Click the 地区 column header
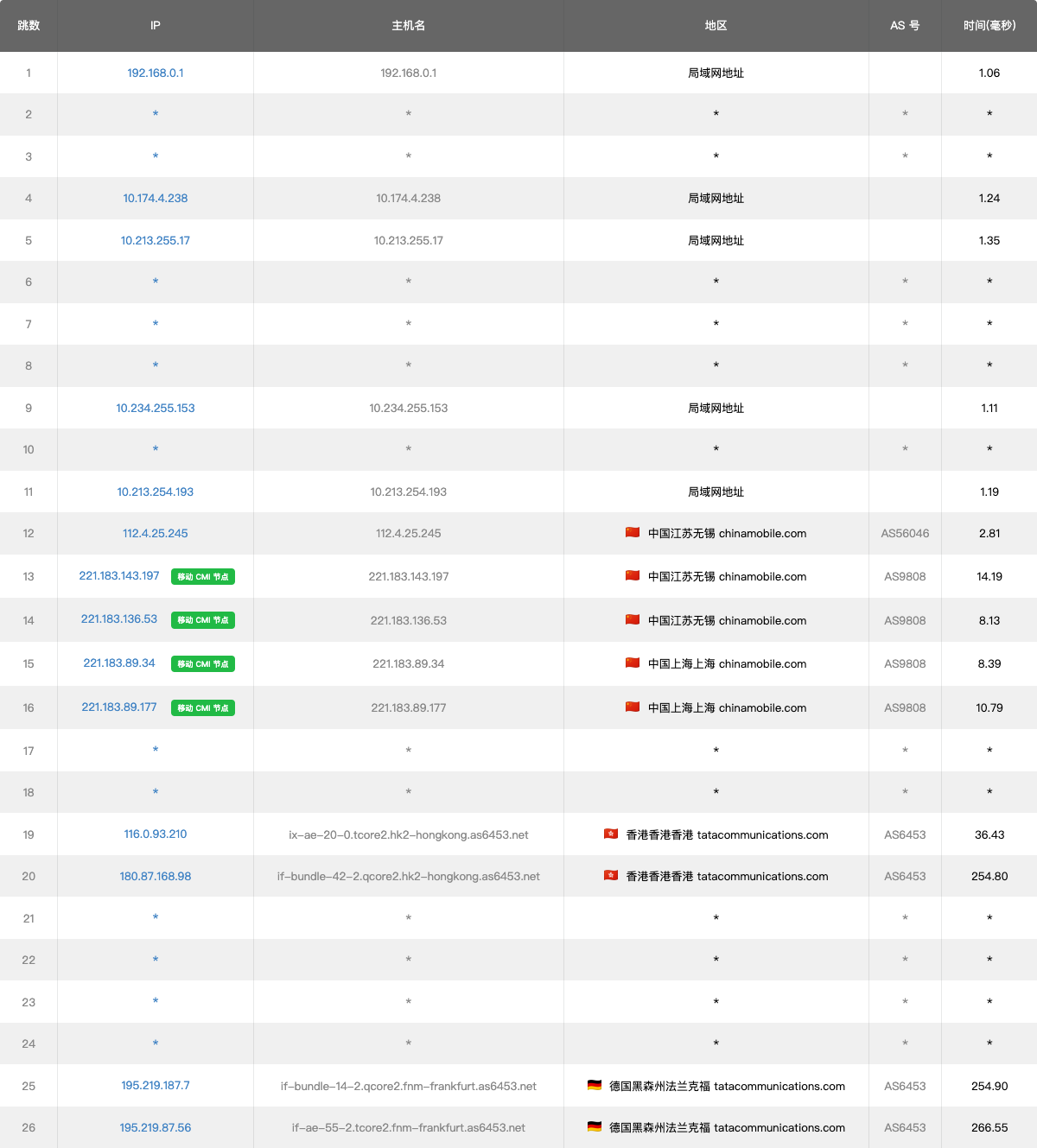Screen dimensions: 1037x1148 [716, 25]
